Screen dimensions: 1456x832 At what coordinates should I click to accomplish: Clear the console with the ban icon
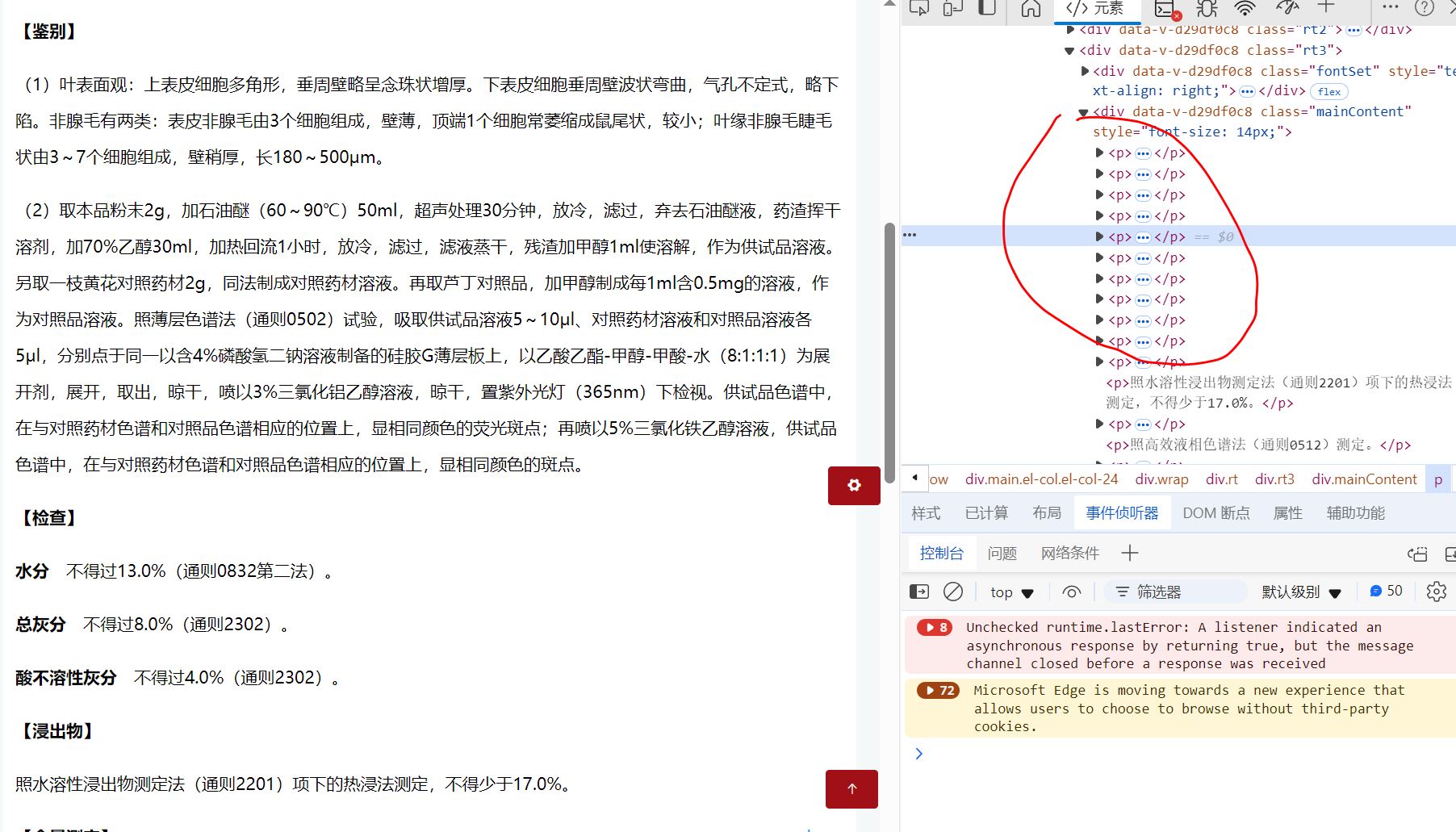click(x=953, y=592)
